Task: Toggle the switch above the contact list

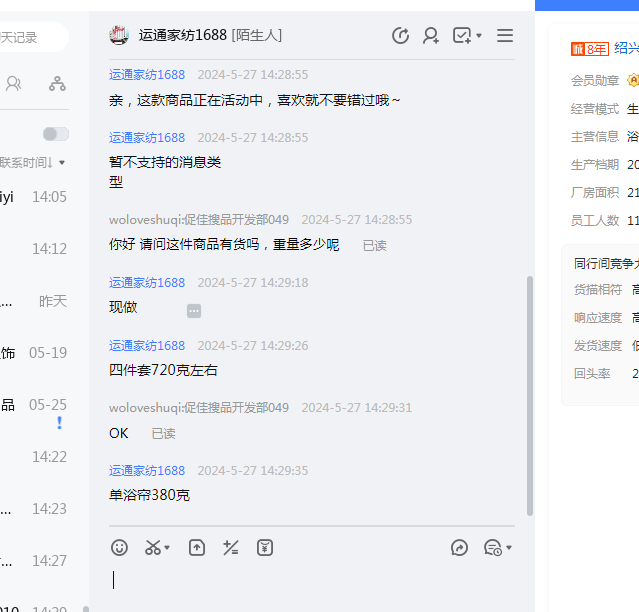Action: click(56, 134)
